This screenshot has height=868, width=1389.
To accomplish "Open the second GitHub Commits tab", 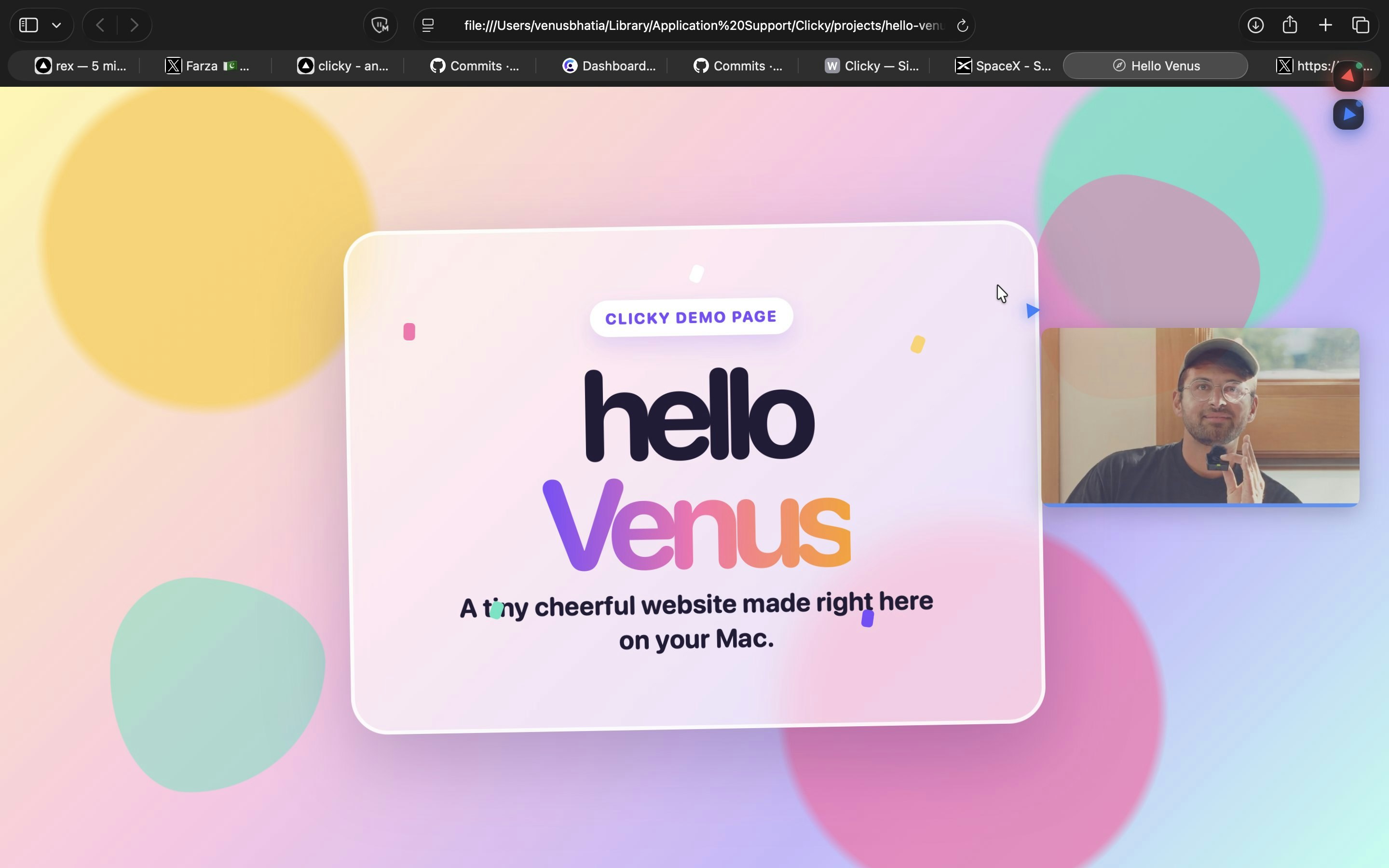I will point(737,66).
